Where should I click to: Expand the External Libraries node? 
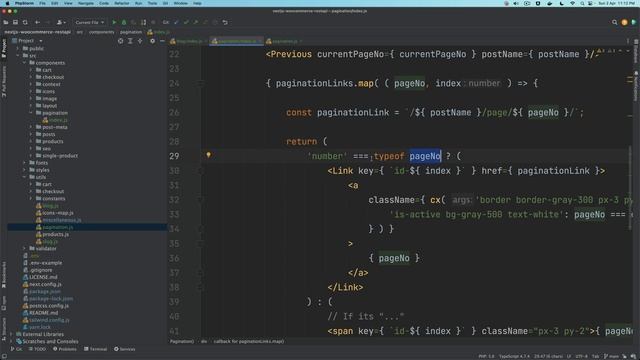[x=11, y=334]
